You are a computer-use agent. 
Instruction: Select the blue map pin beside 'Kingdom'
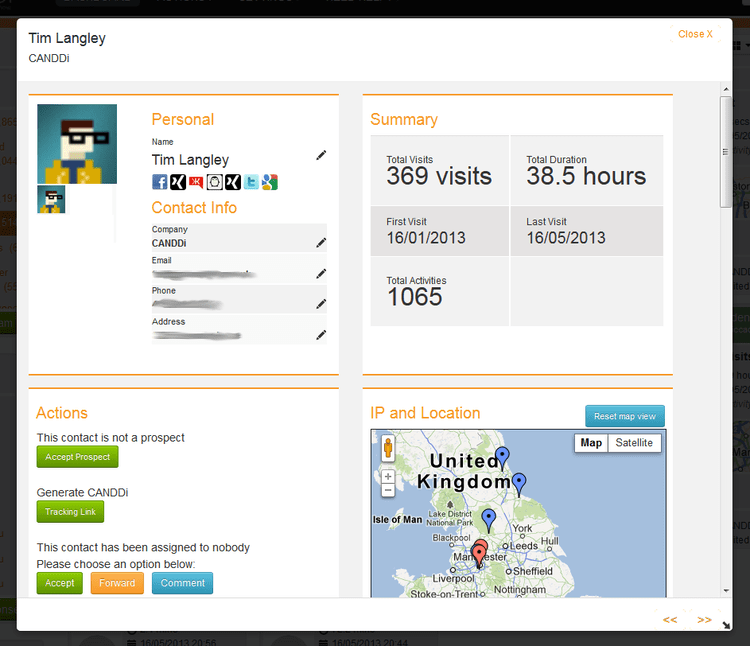(x=519, y=483)
